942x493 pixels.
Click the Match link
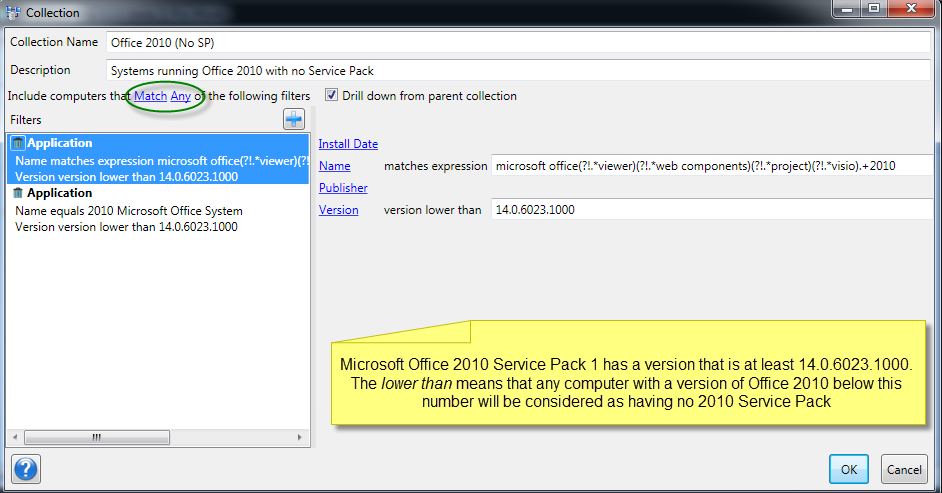150,95
